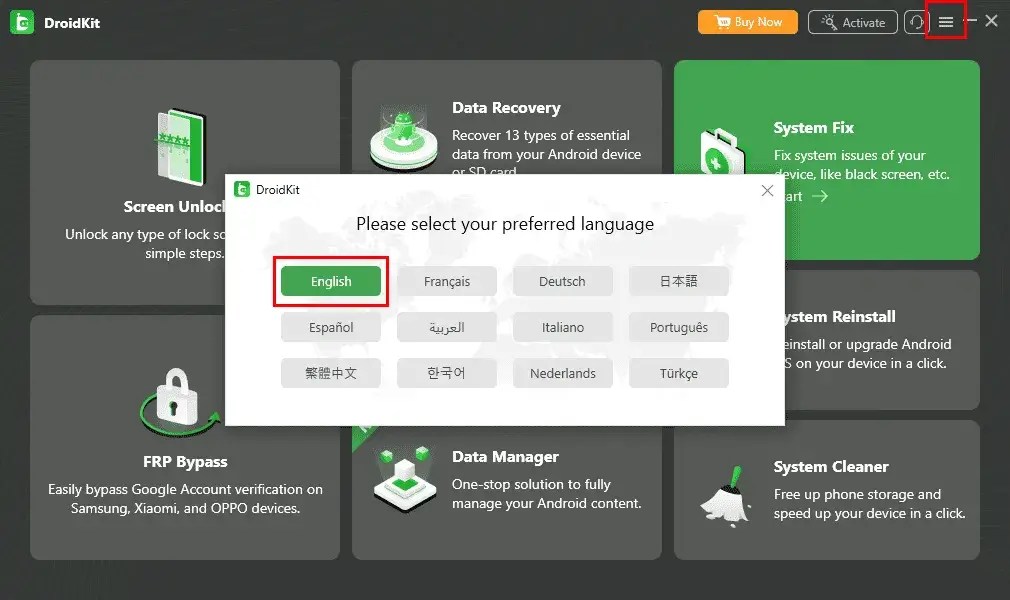The width and height of the screenshot is (1010, 600).
Task: Select the Türkçe language option
Action: tap(679, 373)
